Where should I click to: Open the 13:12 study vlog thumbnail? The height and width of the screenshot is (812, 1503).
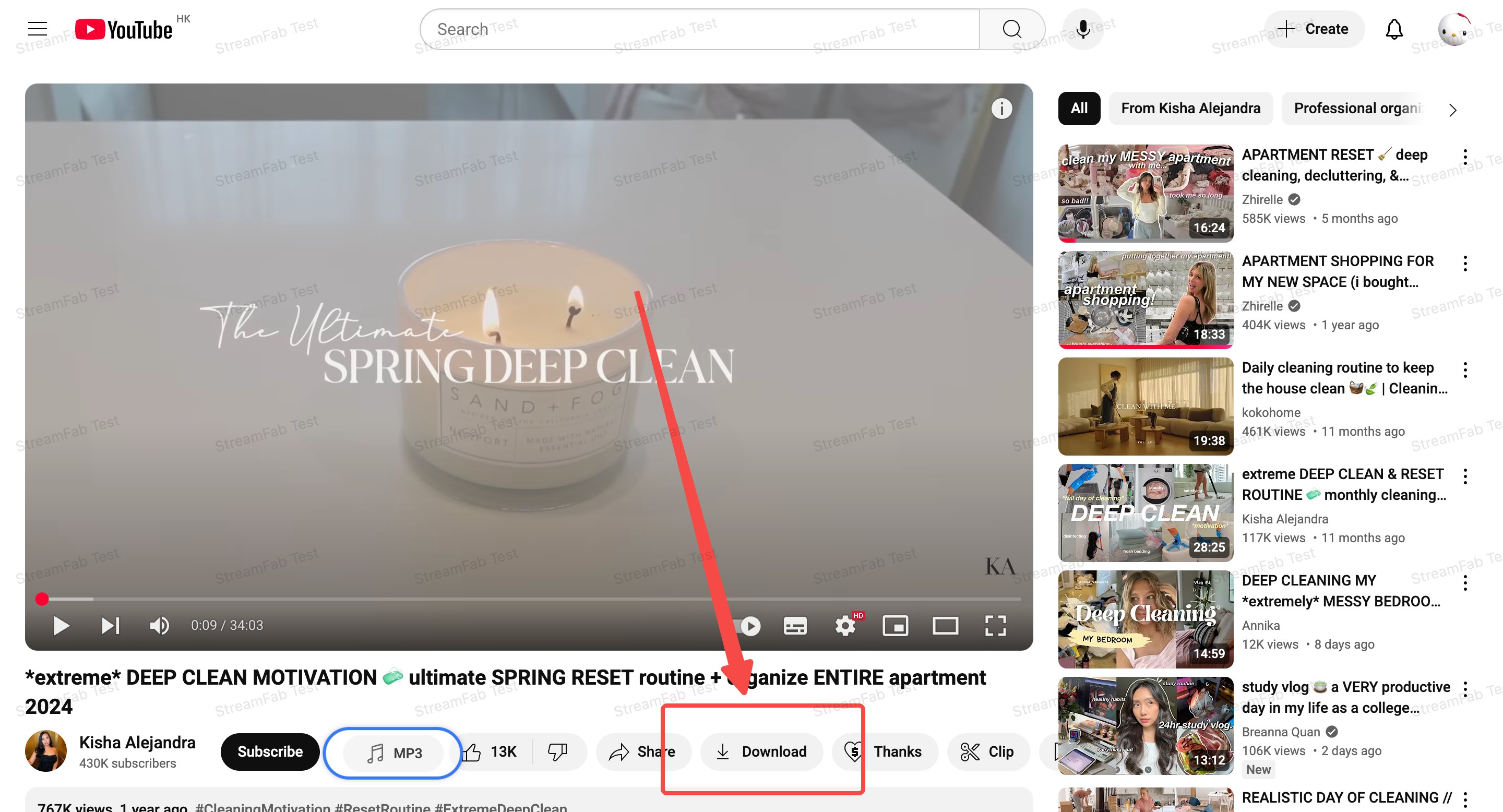(1146, 726)
